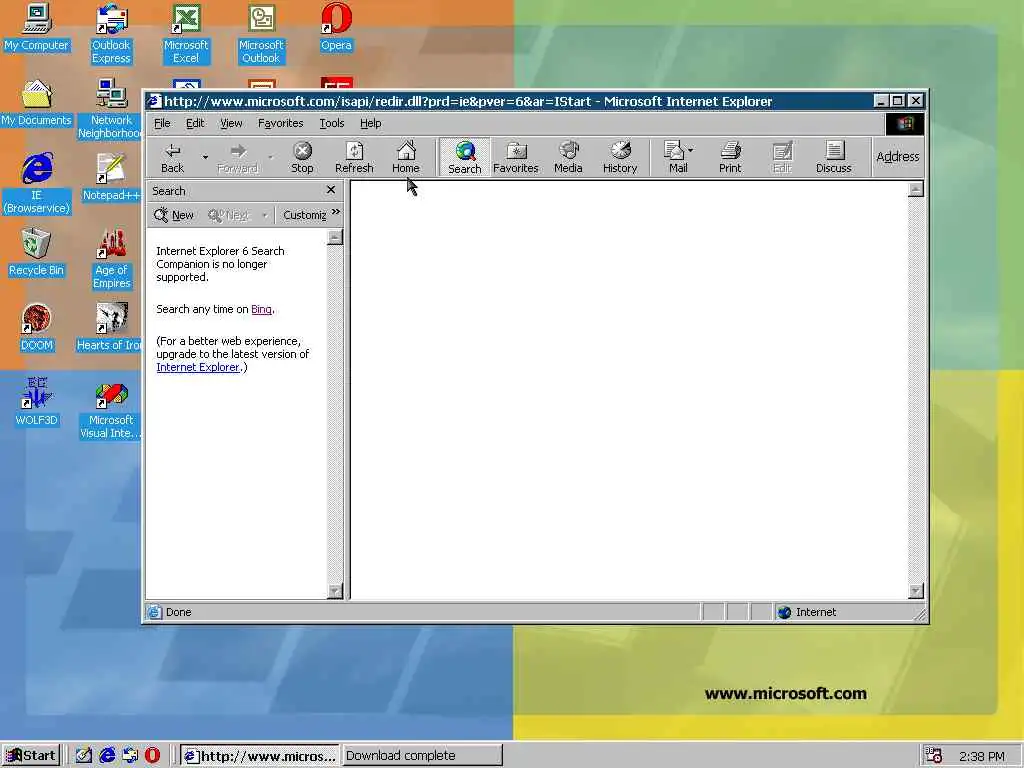Open the Tools menu
Viewport: 1024px width, 768px height.
point(331,123)
